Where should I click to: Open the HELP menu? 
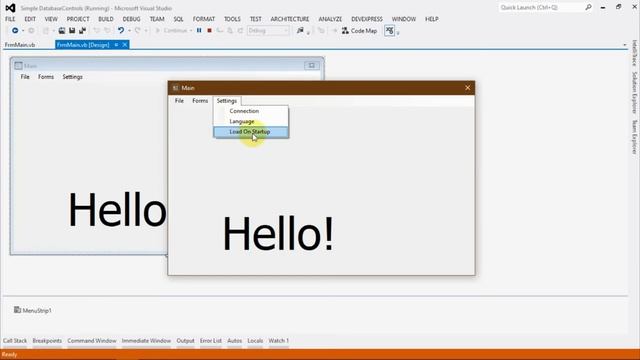[431, 19]
